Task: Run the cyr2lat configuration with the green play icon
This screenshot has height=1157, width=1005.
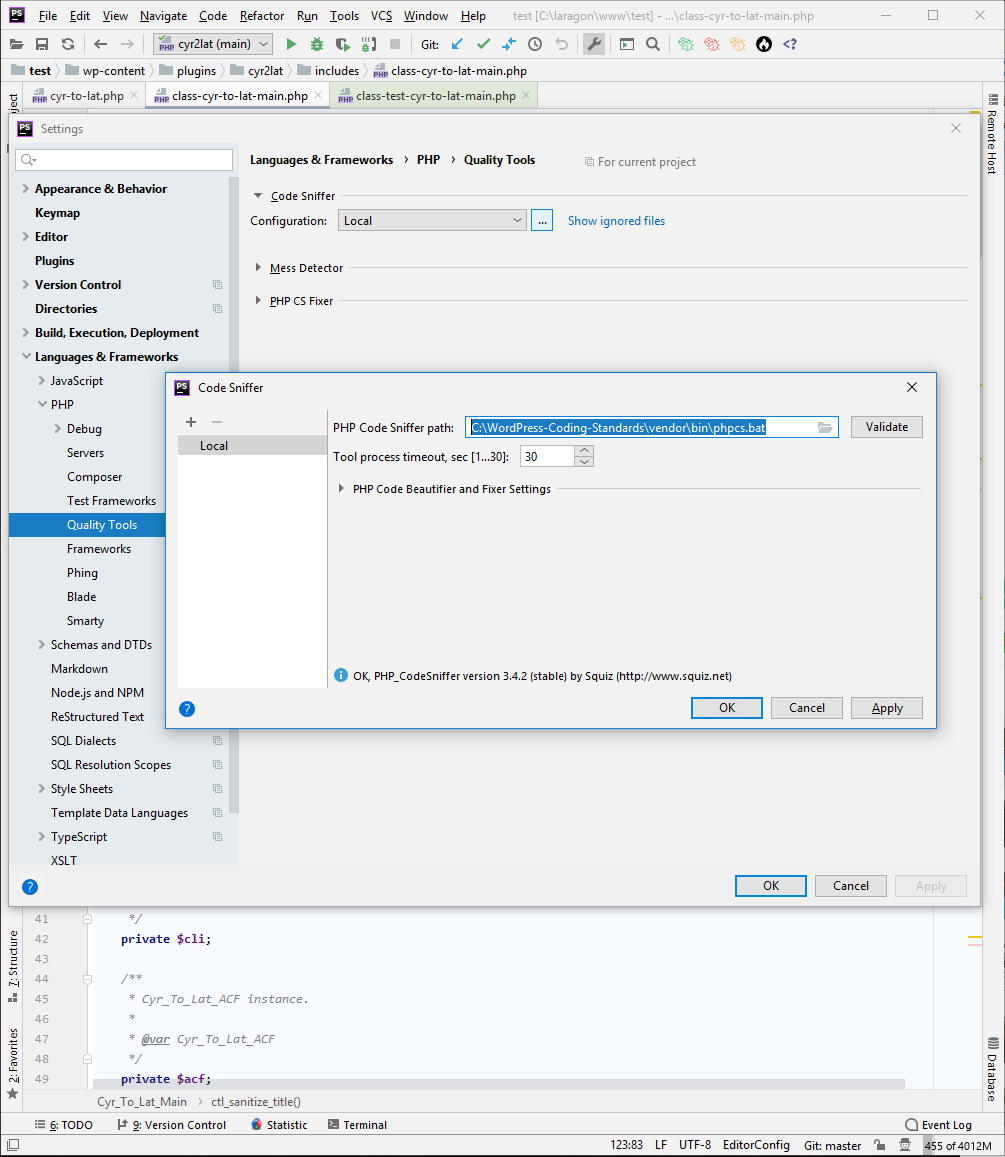Action: (x=291, y=44)
